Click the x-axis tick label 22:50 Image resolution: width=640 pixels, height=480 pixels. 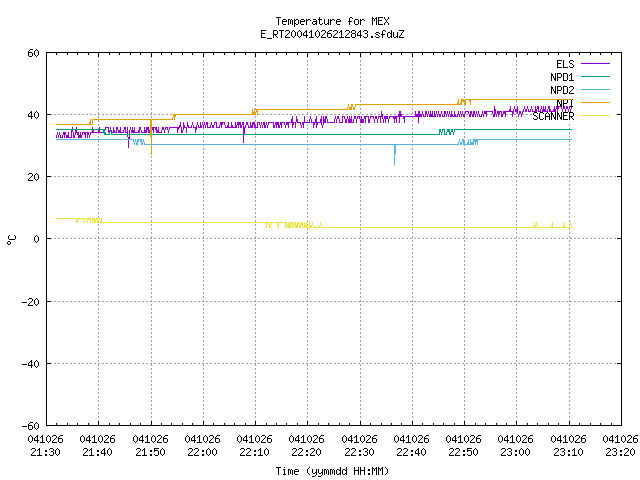click(463, 452)
